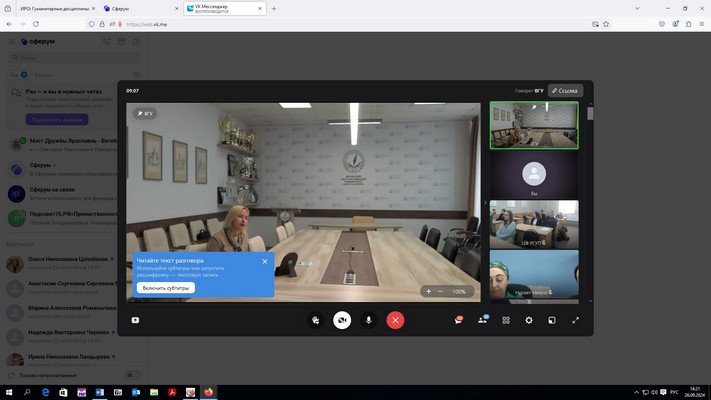Open the Каналы chats tab
Image resolution: width=711 pixels, height=400 pixels.
(x=44, y=75)
